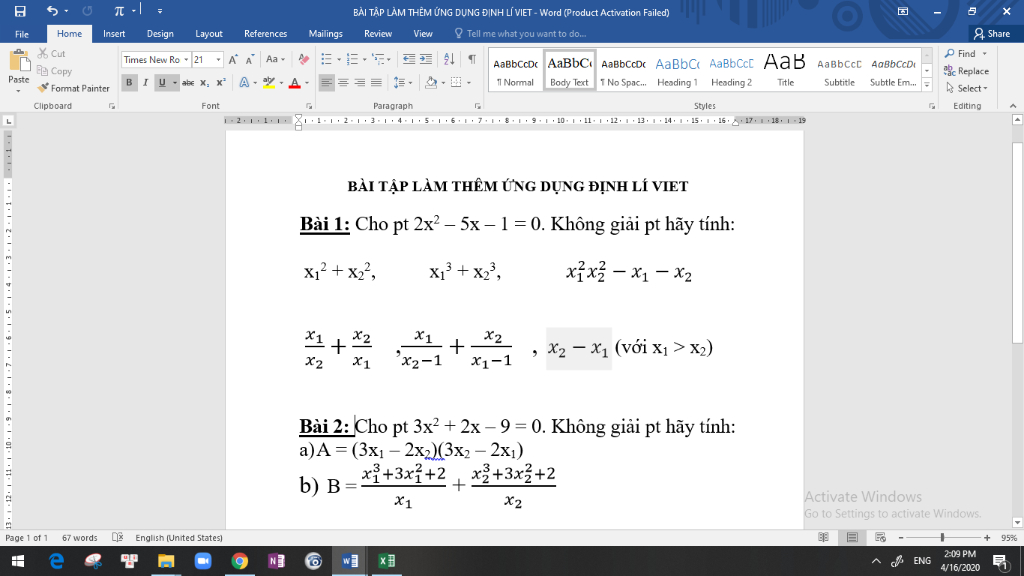Increase the paragraph indent
Screen dimensions: 1024x576
(426, 59)
